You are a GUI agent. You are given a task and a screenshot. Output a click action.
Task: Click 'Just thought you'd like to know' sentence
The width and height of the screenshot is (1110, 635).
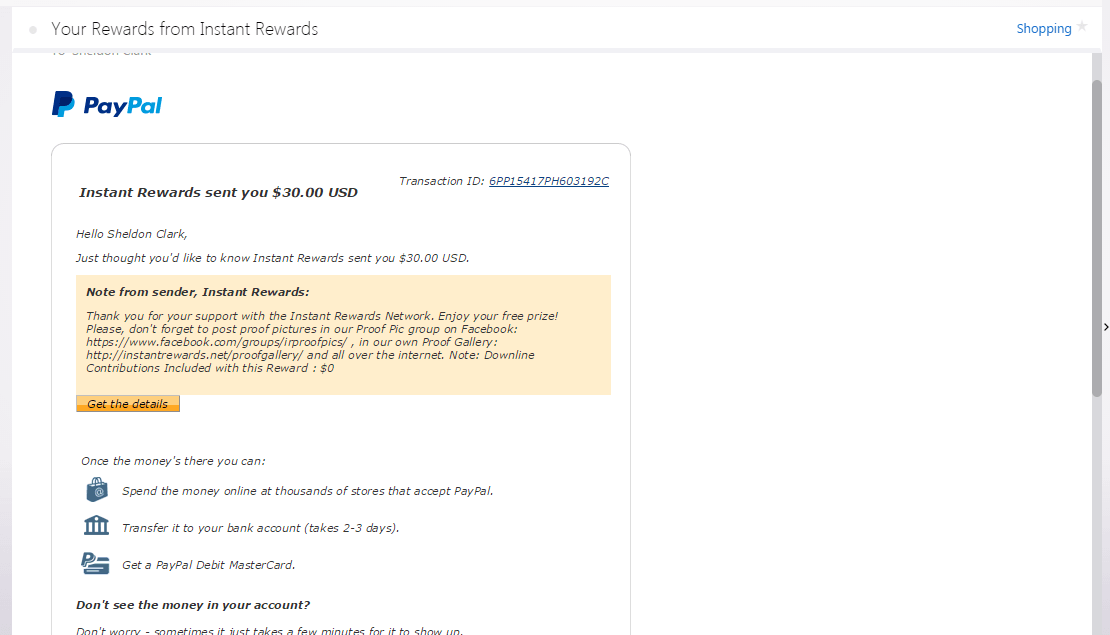[273, 258]
